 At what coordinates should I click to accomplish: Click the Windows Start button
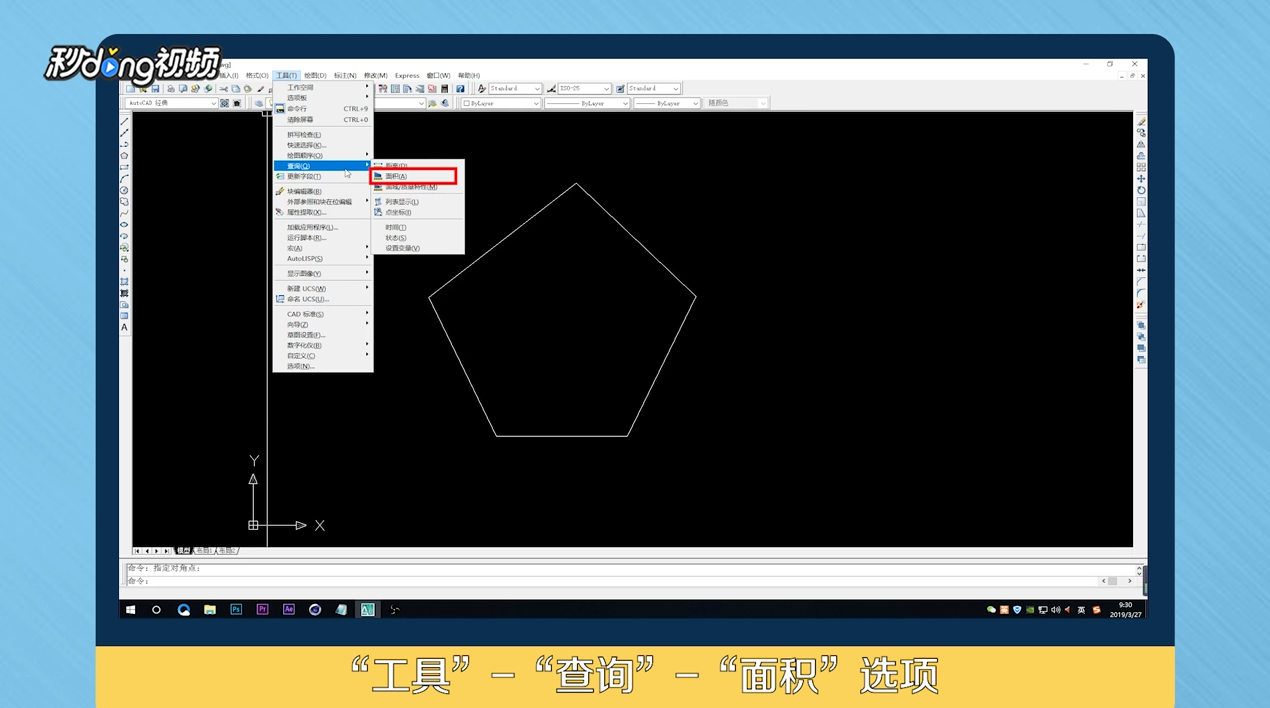pos(130,609)
